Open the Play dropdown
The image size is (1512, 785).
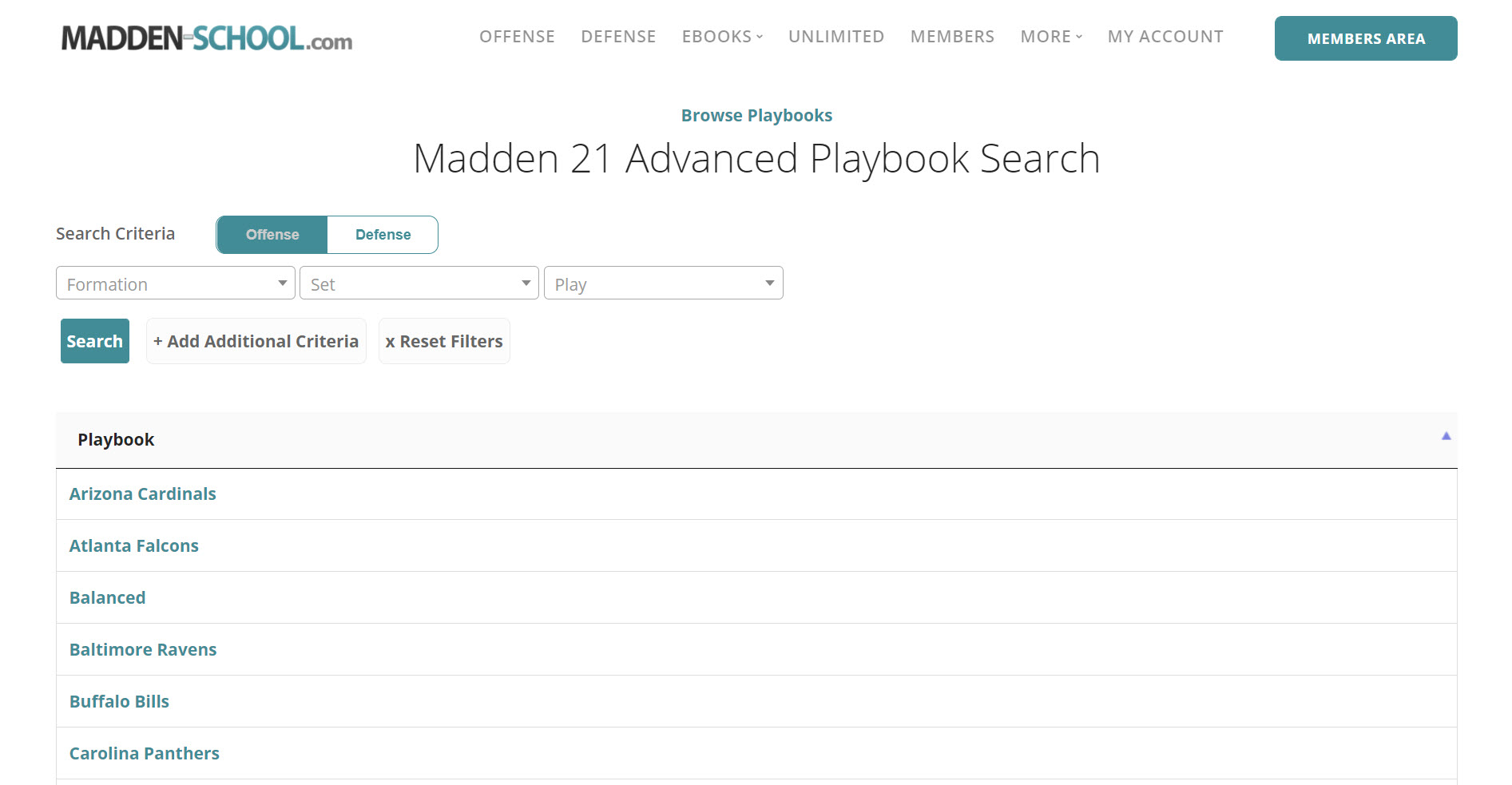pyautogui.click(x=664, y=283)
